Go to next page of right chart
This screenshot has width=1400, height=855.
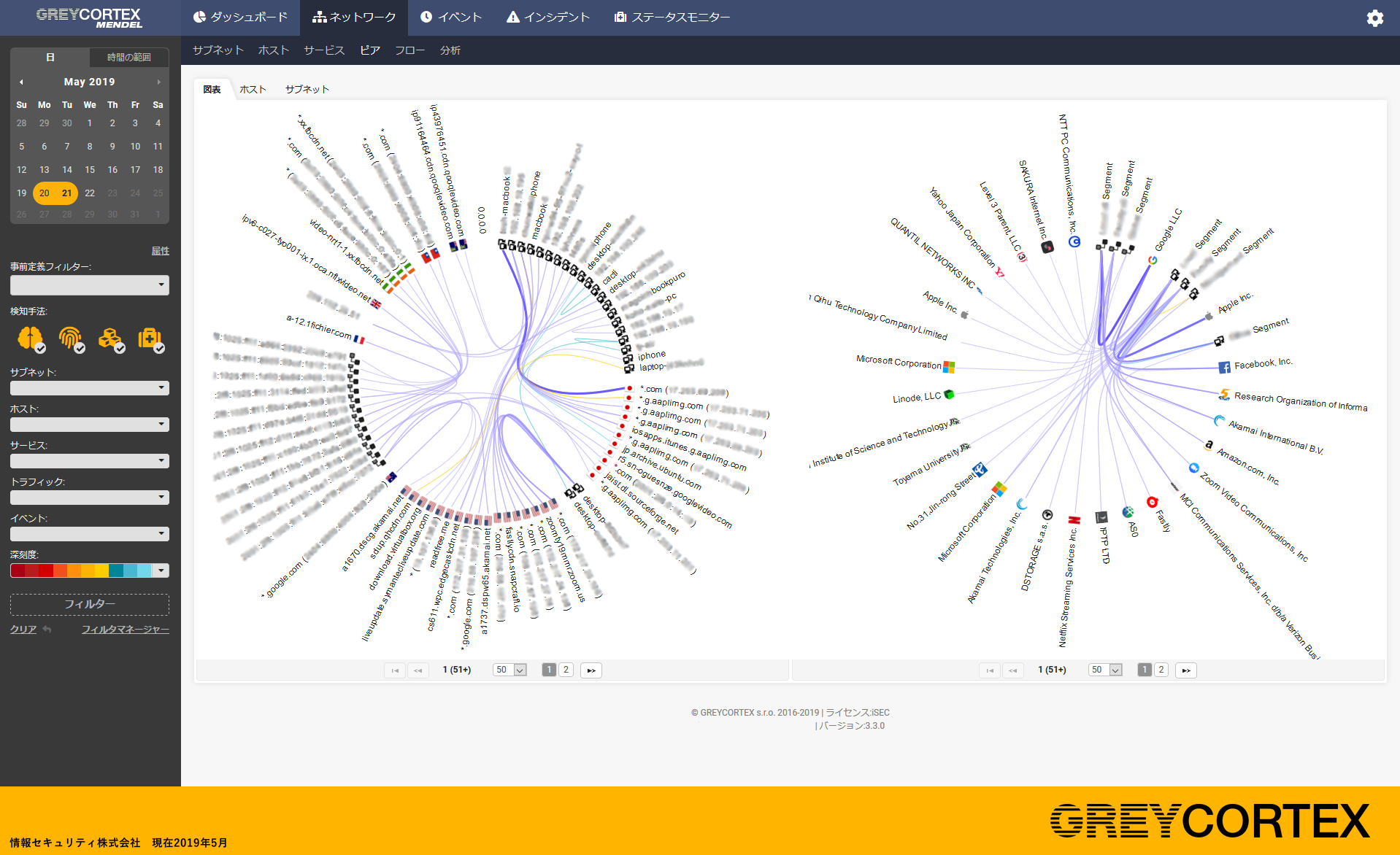tap(1187, 670)
